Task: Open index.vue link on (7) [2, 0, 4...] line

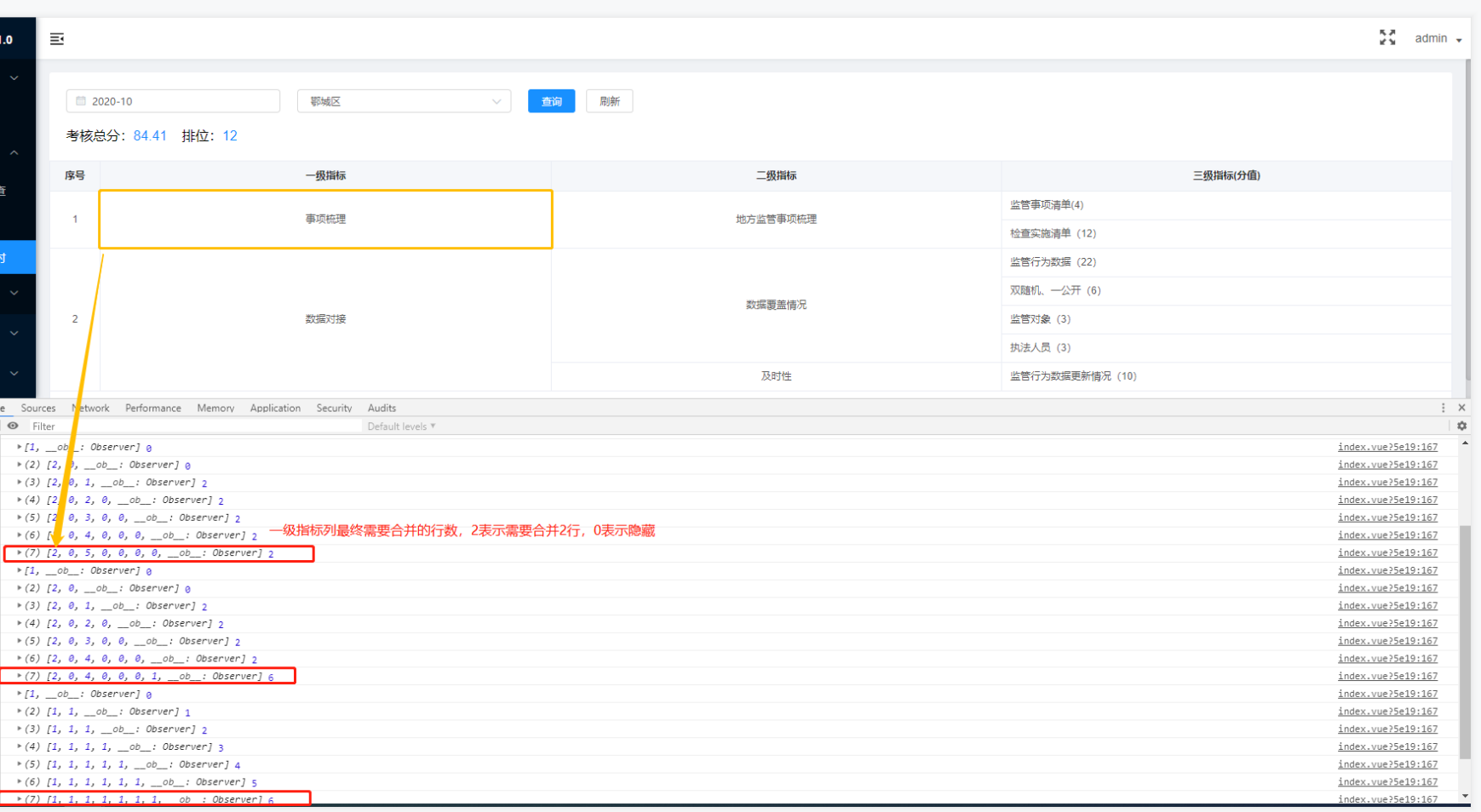Action: click(x=1387, y=676)
